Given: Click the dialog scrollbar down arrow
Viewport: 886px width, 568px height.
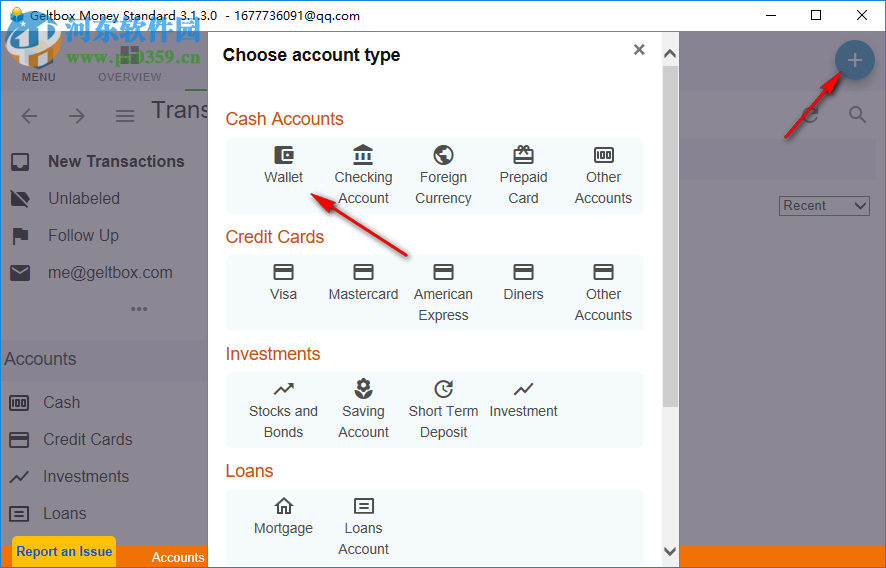Looking at the screenshot, I should [x=670, y=551].
